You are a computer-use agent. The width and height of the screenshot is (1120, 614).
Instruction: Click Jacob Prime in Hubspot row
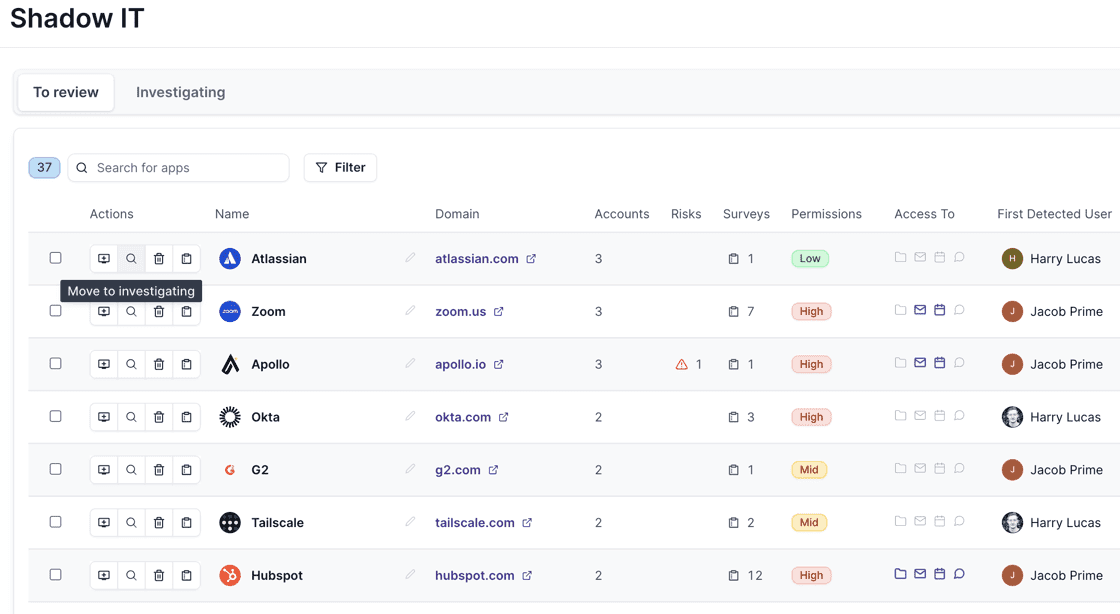pos(1066,575)
